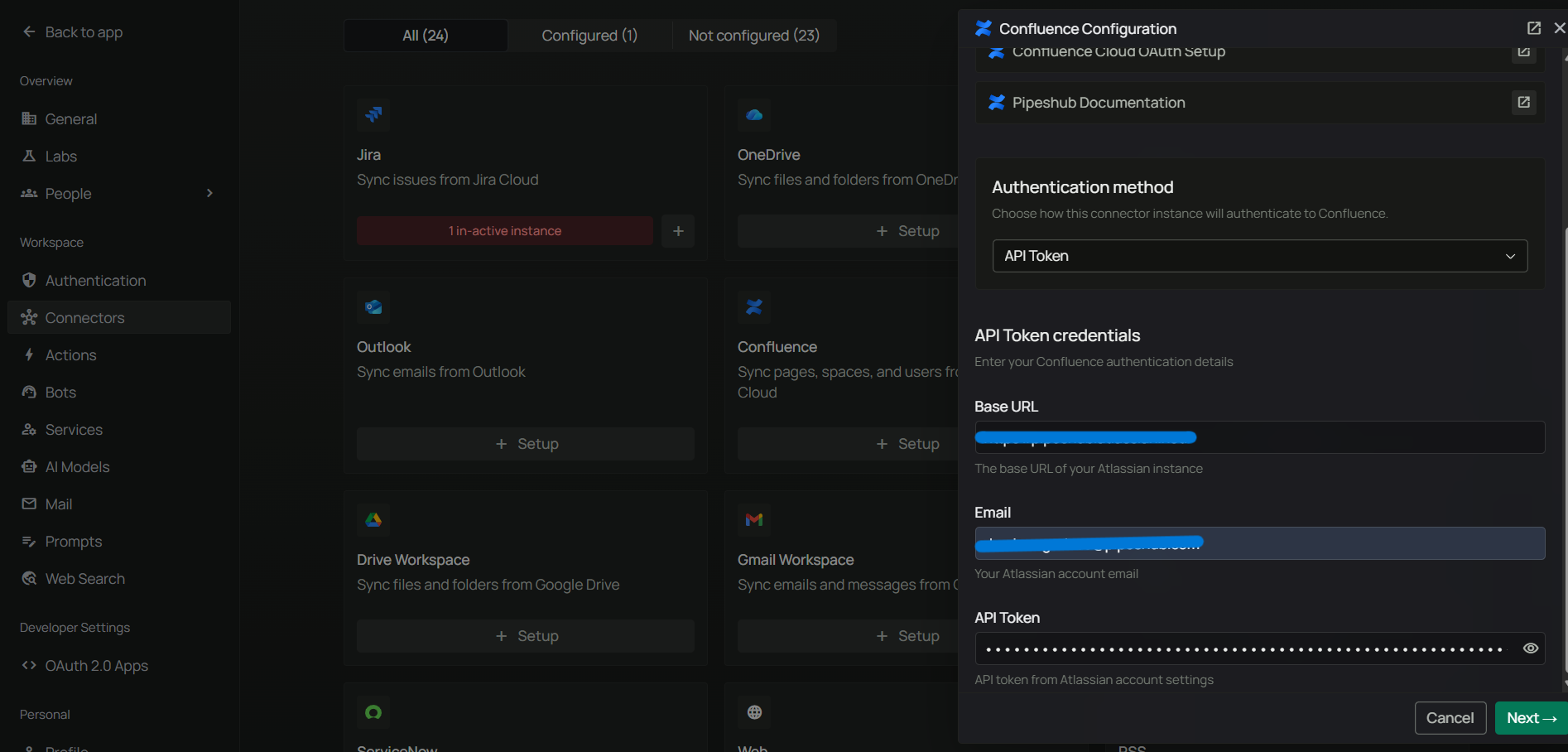The height and width of the screenshot is (752, 1568).
Task: Open the Actions page
Action: (x=119, y=355)
